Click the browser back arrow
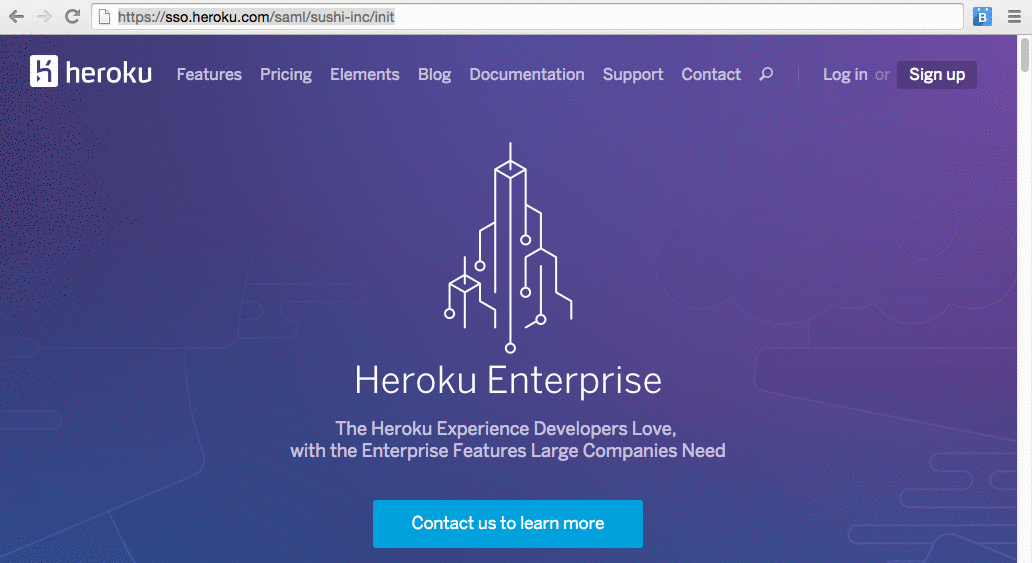Screen dimensions: 1032x563 click(x=17, y=16)
